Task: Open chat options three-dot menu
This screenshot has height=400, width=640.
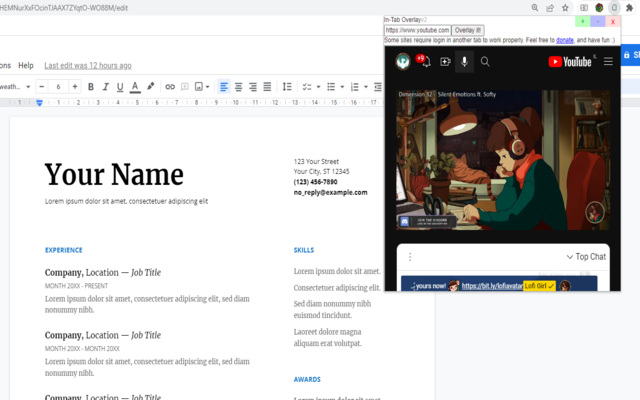Action: click(410, 257)
